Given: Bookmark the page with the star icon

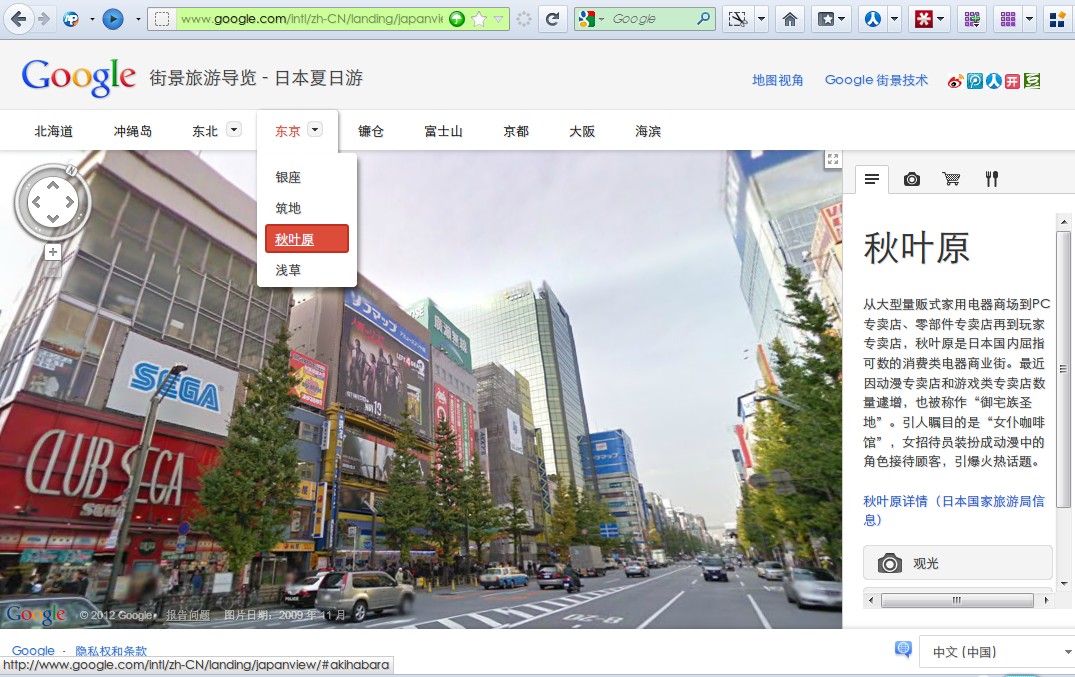Looking at the screenshot, I should click(x=479, y=19).
